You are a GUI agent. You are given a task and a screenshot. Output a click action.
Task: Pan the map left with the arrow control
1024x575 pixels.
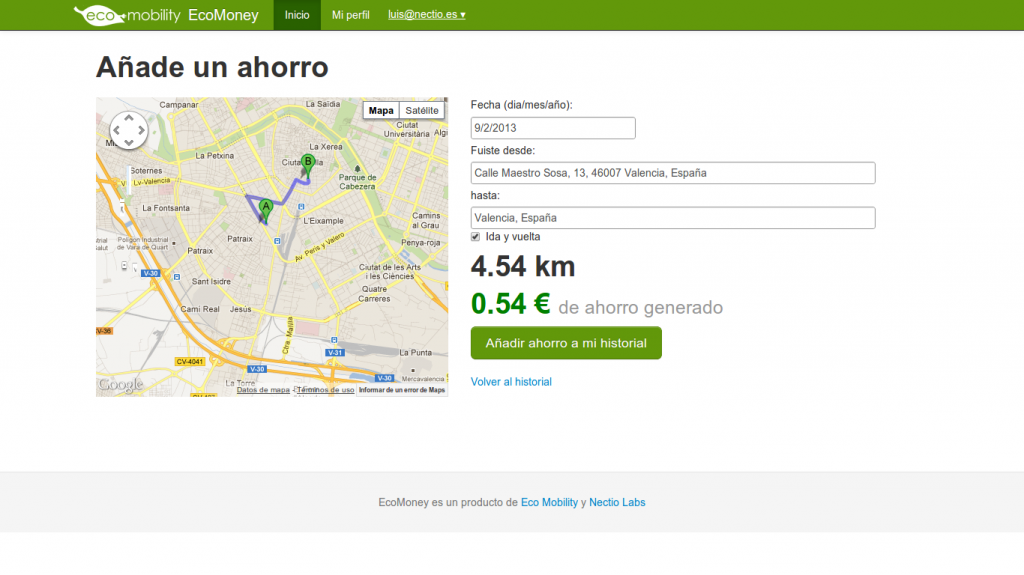point(116,130)
